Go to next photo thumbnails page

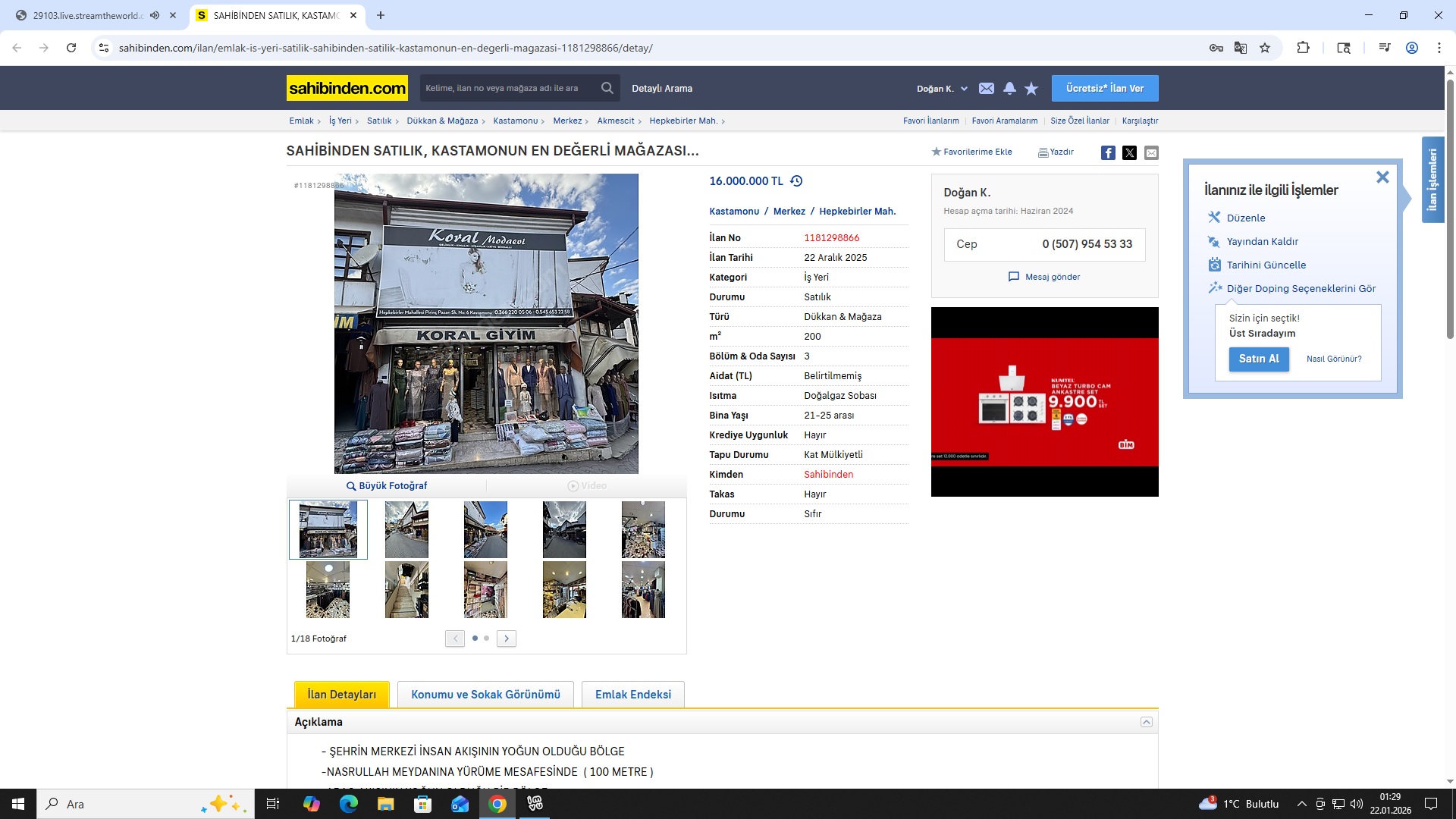coord(507,639)
